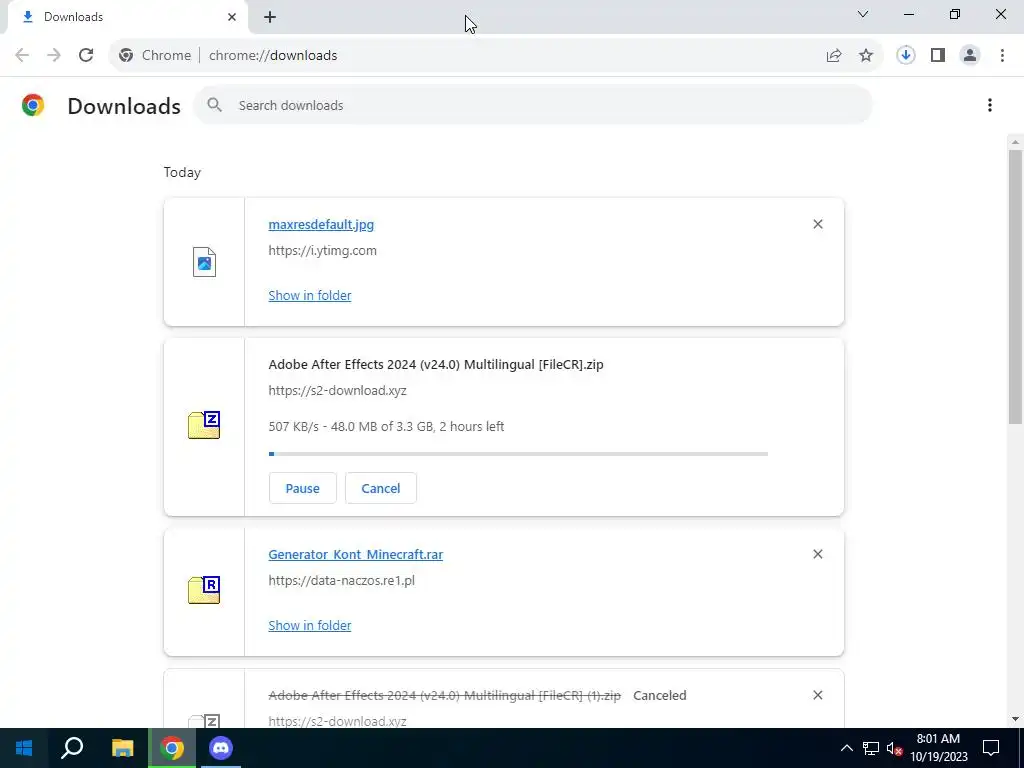The image size is (1024, 768).
Task: Click the scrollbar up arrow
Action: [1015, 142]
